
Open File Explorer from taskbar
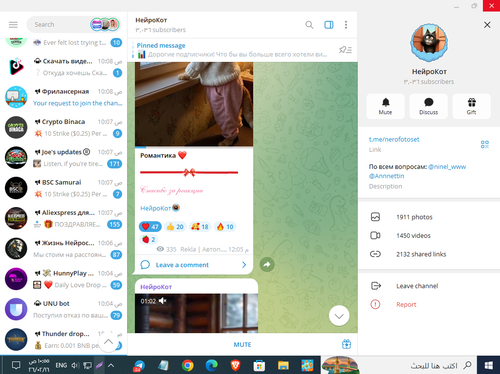pyautogui.click(x=283, y=365)
